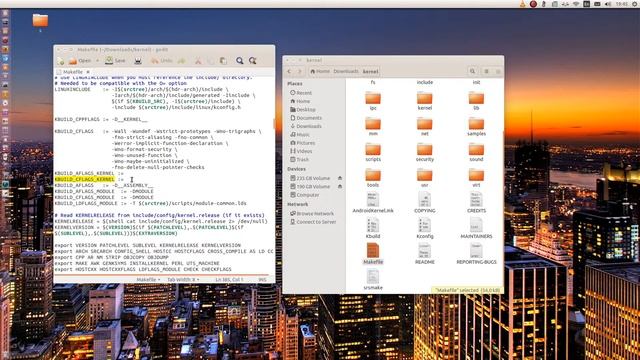The width and height of the screenshot is (640, 360).
Task: Go forward in file manager
Action: 300,71
